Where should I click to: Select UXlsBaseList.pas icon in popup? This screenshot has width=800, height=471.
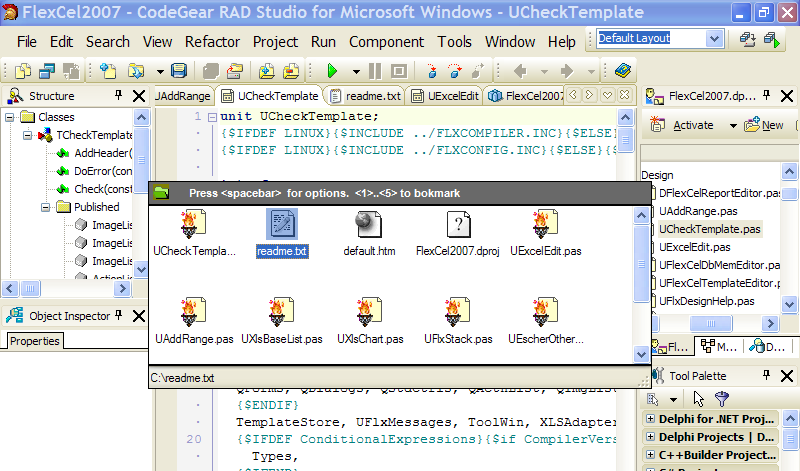click(x=282, y=312)
